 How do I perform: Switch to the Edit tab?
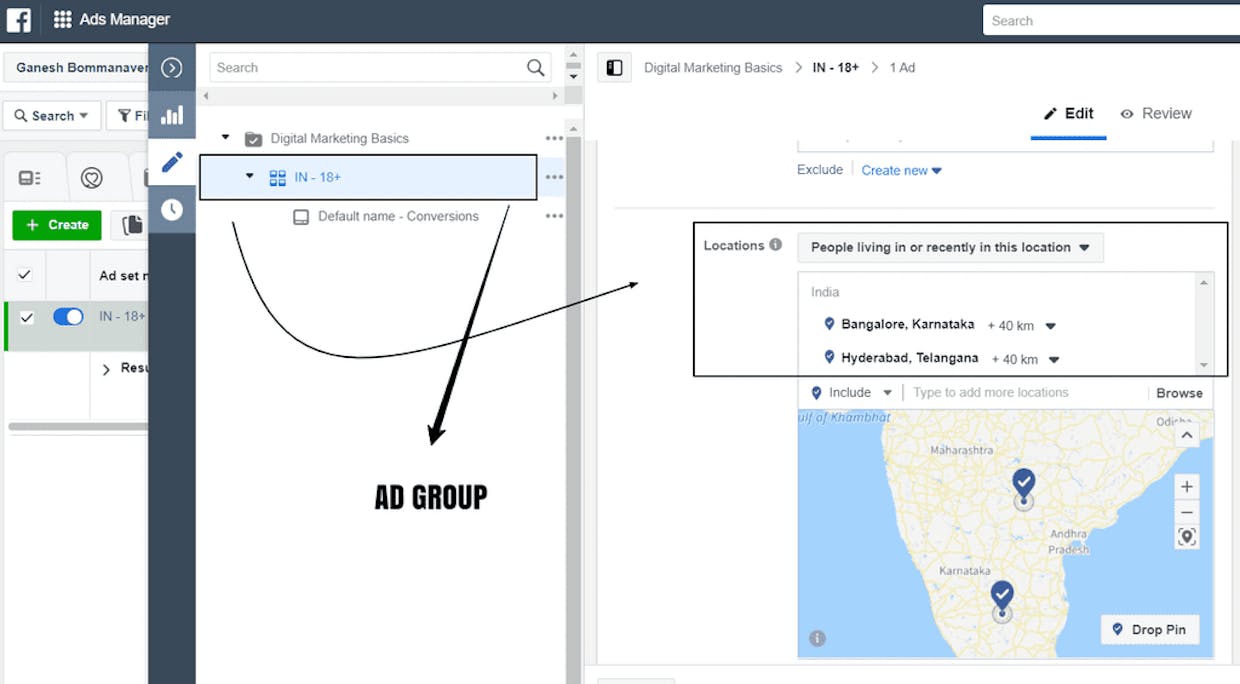coord(1068,114)
